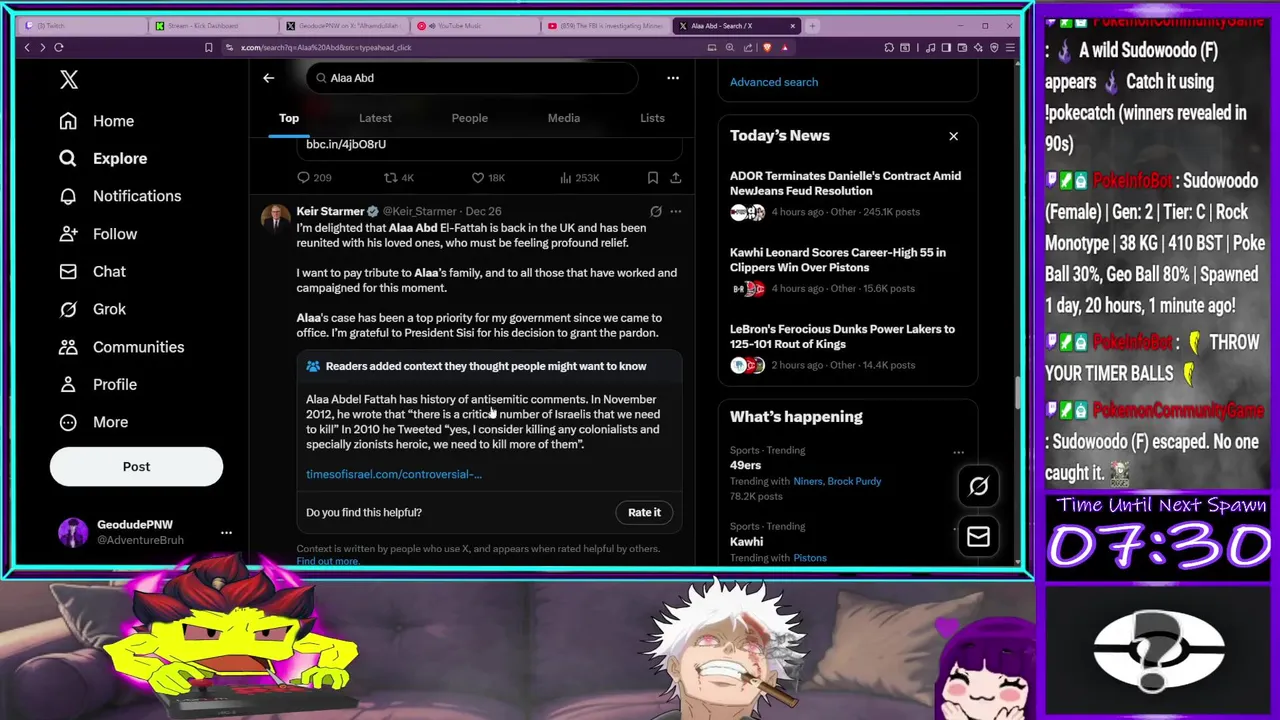Open GeodudePNW account options menu
This screenshot has height=720, width=1280.
tap(226, 532)
